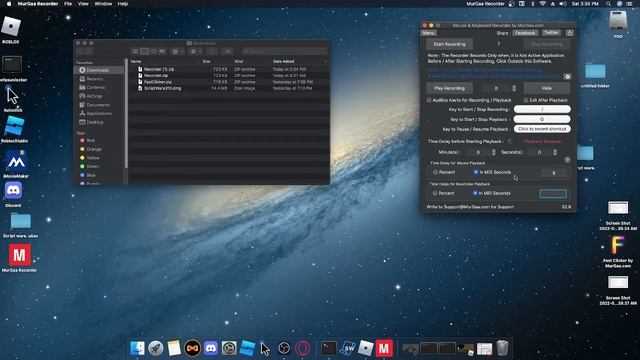
Task: Share via Twitter button
Action: coord(551,33)
